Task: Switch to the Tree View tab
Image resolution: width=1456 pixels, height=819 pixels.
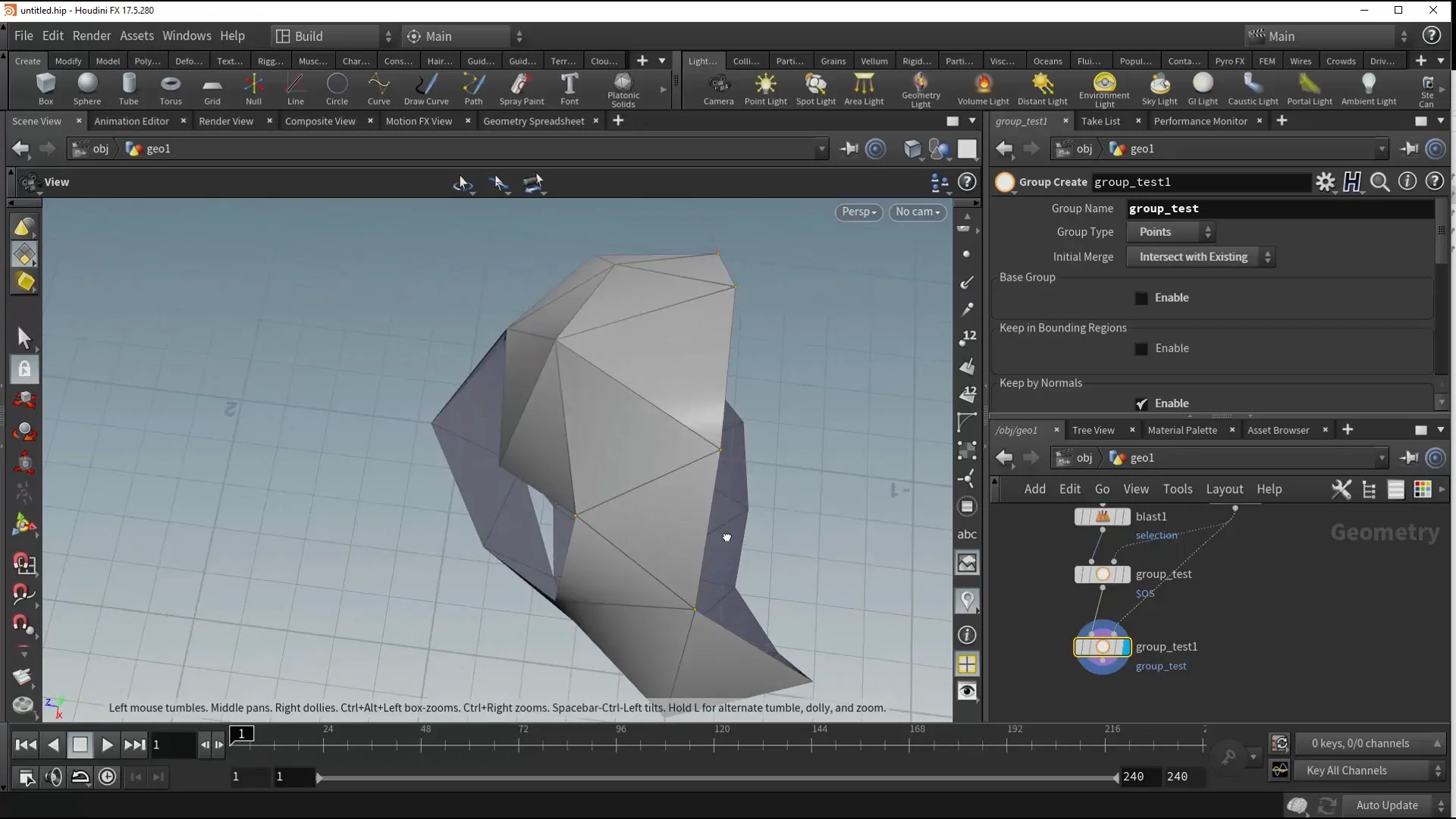Action: coord(1093,430)
